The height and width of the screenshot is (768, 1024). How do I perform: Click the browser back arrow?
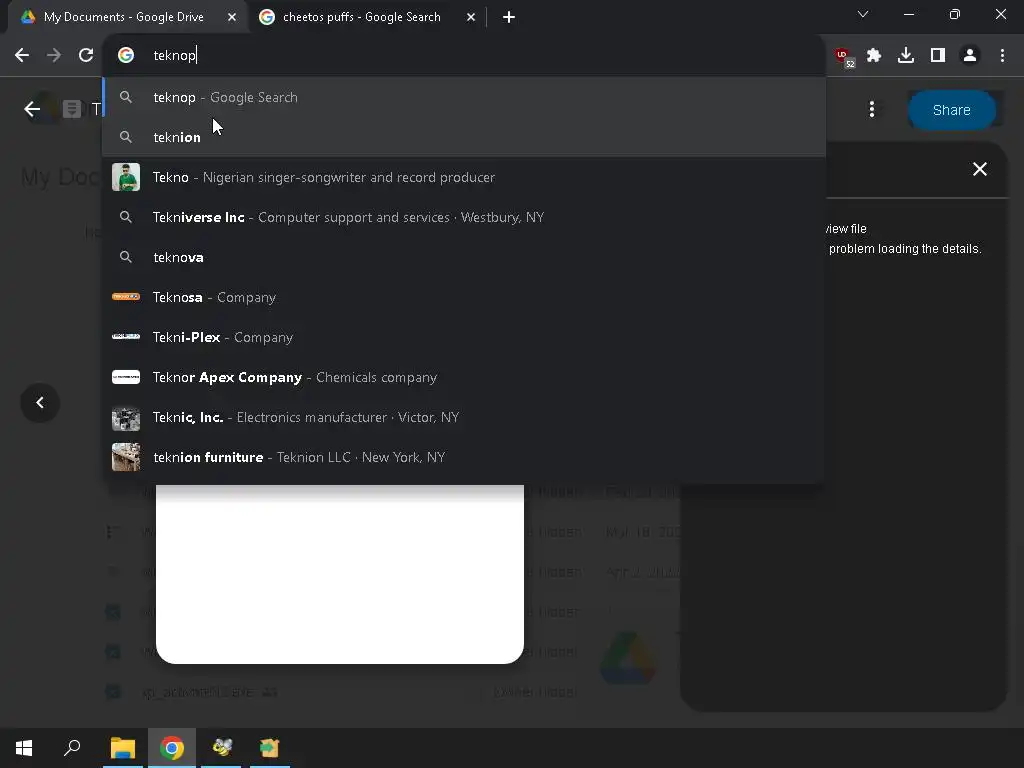point(22,56)
